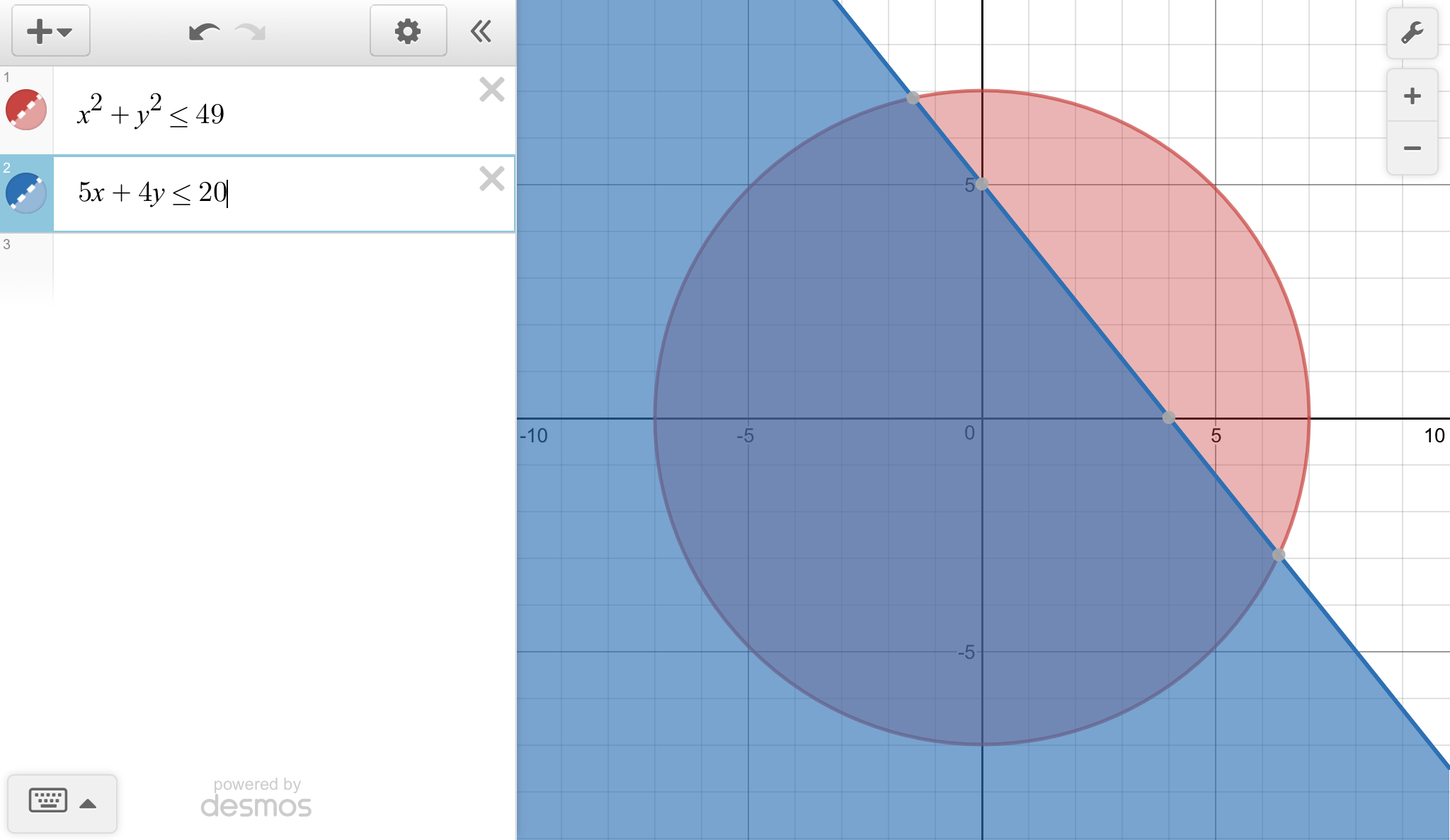The height and width of the screenshot is (840, 1450).
Task: Select the y-intercept point at 5
Action: [982, 185]
